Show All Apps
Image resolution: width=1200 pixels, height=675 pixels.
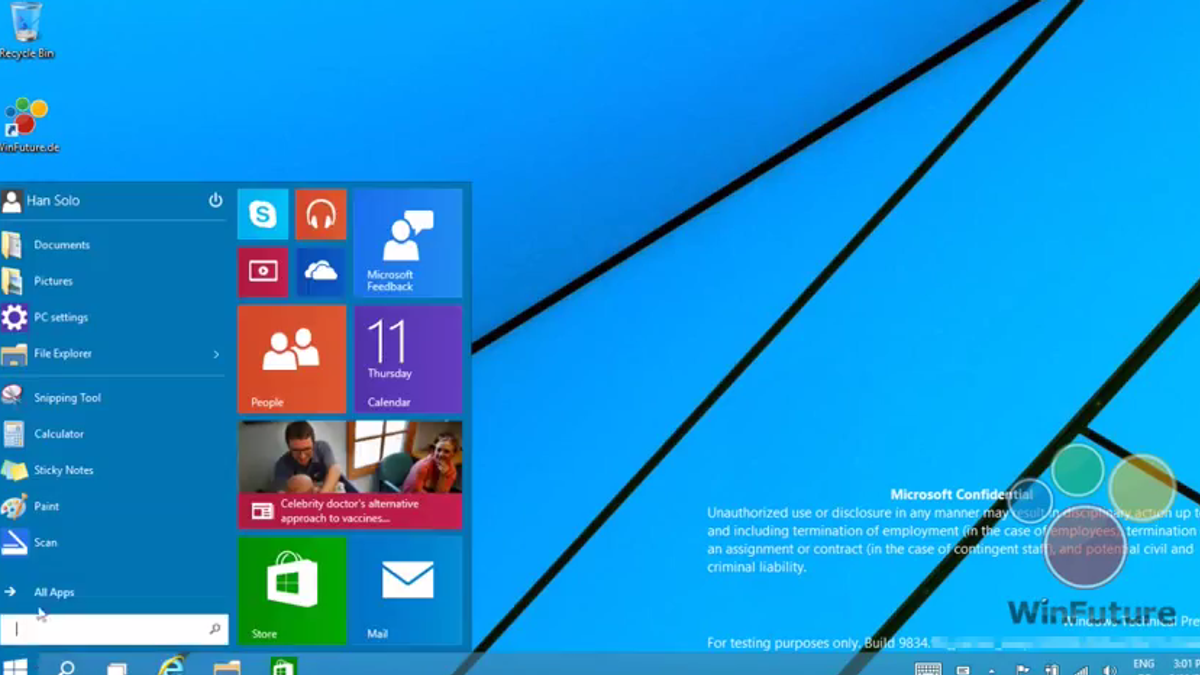[x=112, y=592]
